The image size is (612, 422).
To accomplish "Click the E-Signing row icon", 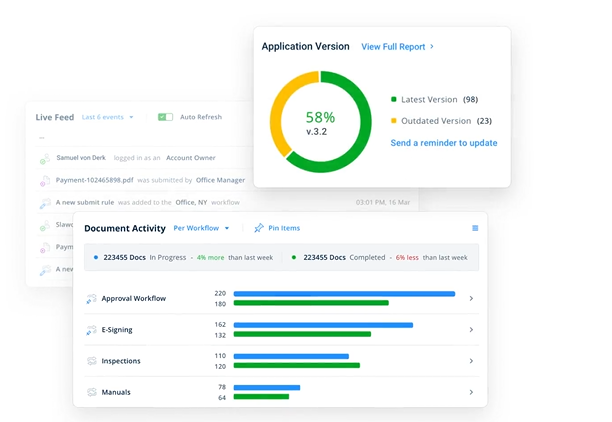I will pos(91,329).
